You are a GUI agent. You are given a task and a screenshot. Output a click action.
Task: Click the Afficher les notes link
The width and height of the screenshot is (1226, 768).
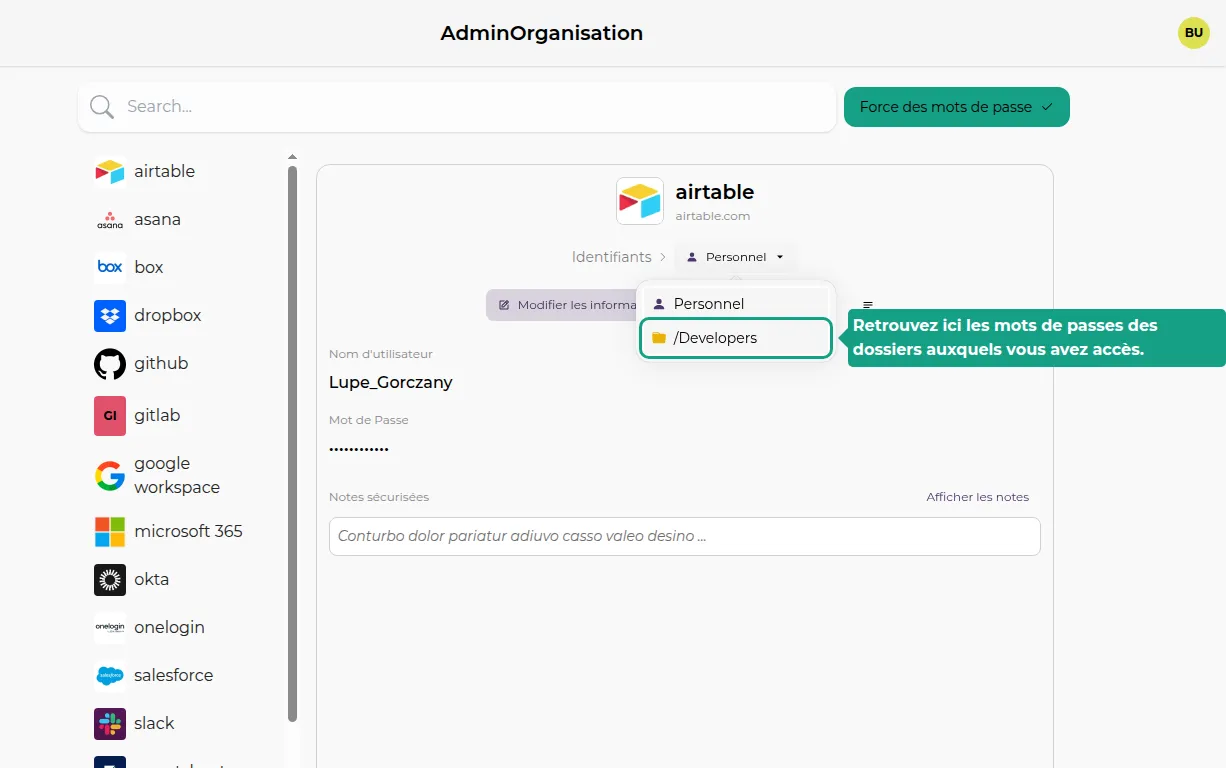977,497
